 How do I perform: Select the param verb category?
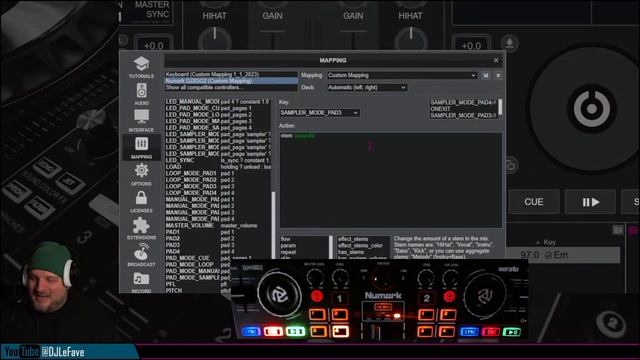tap(304, 246)
